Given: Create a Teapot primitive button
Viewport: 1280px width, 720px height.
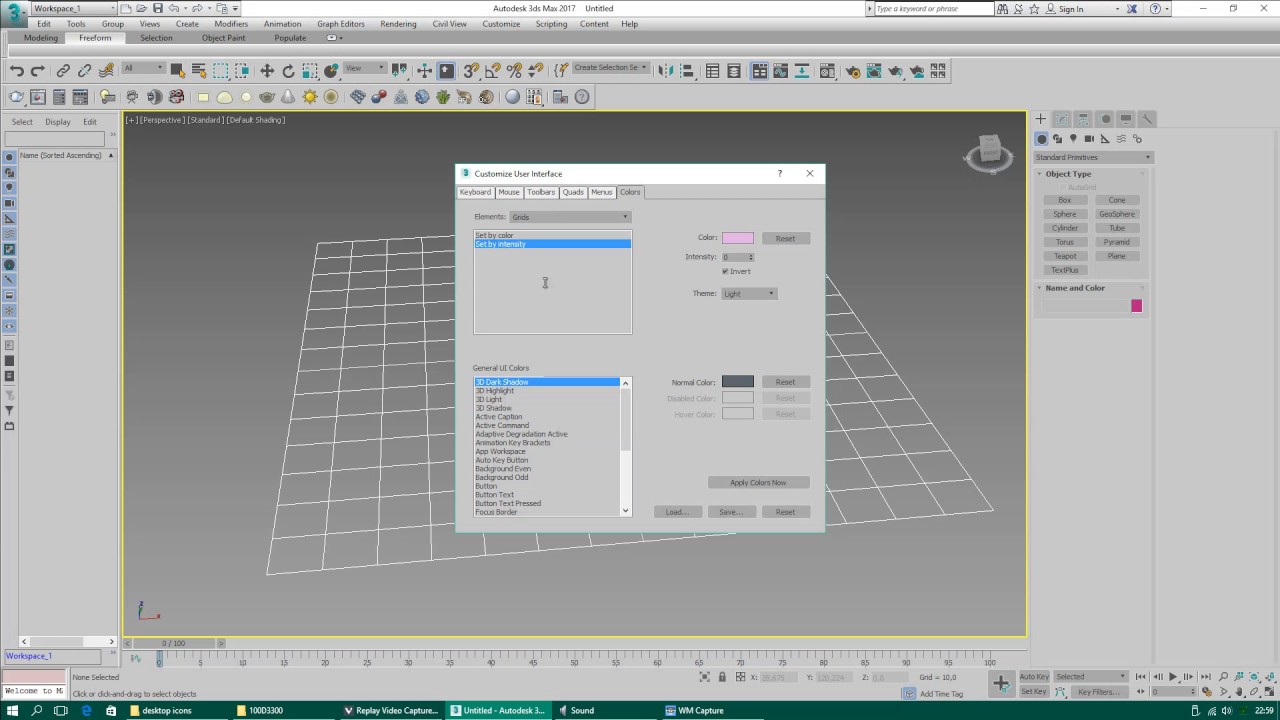Looking at the screenshot, I should (1065, 256).
